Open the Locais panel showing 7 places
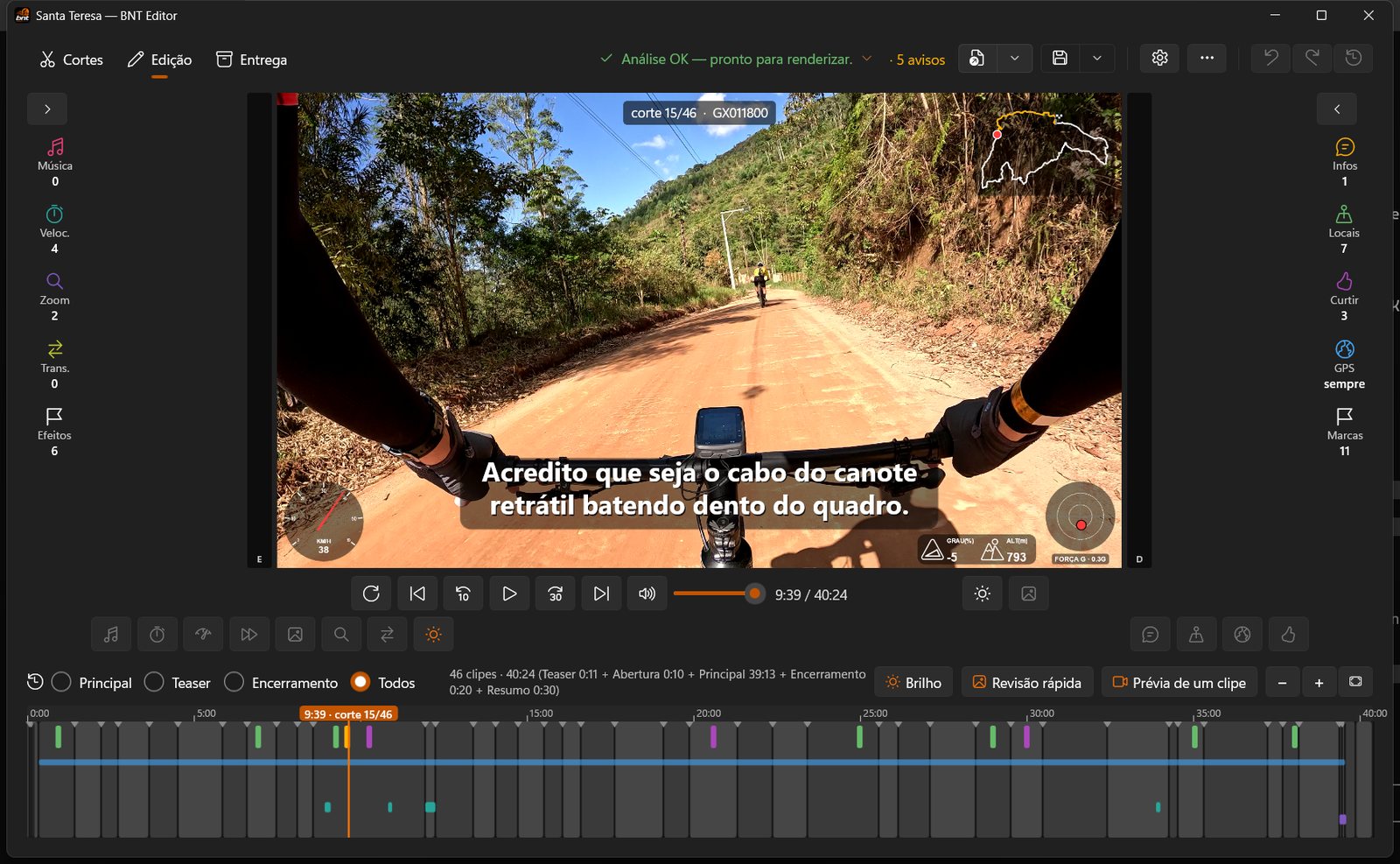Screen dimensions: 1400x864 pos(1344,229)
